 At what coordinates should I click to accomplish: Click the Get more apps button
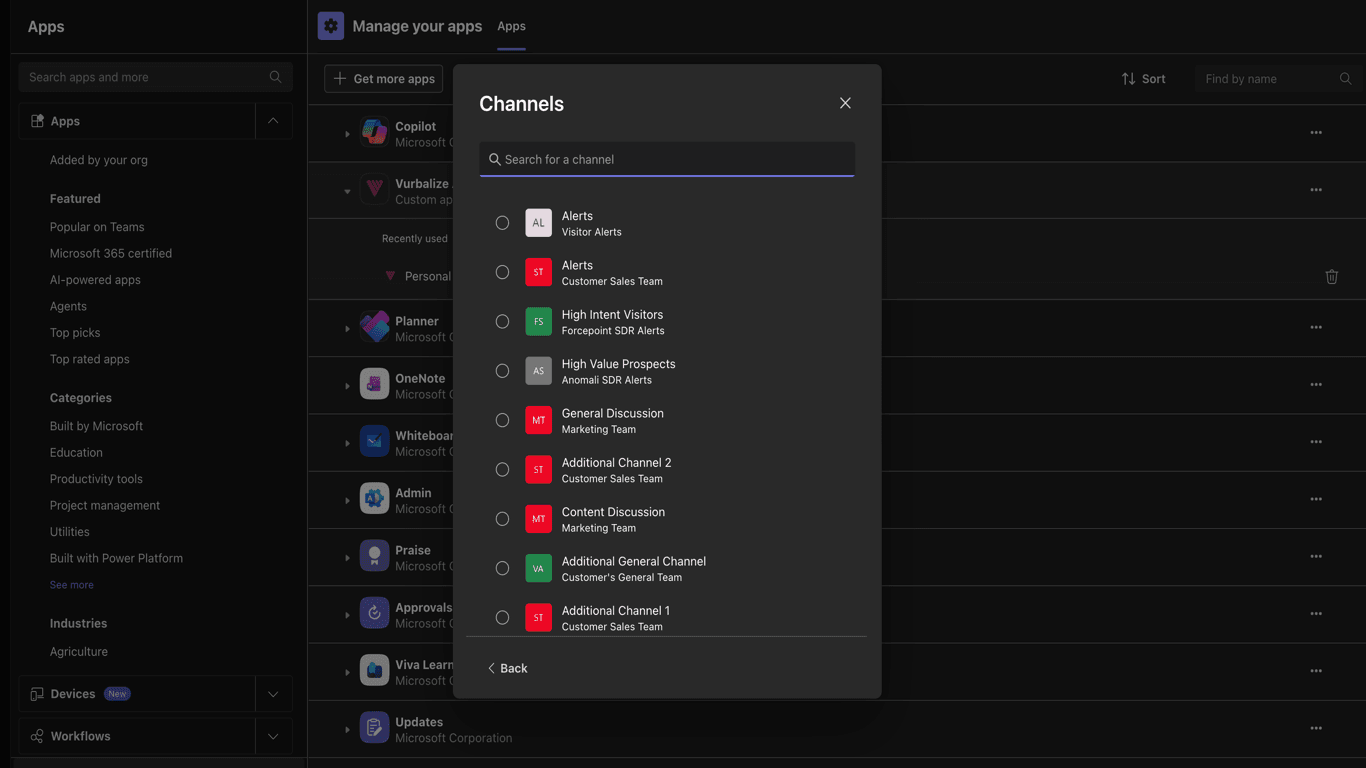(383, 79)
